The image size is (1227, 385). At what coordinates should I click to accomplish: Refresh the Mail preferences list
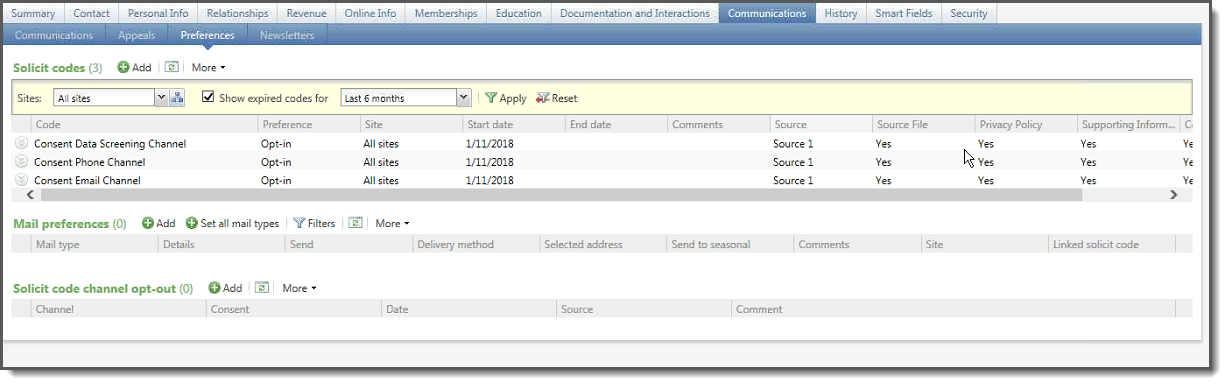355,223
